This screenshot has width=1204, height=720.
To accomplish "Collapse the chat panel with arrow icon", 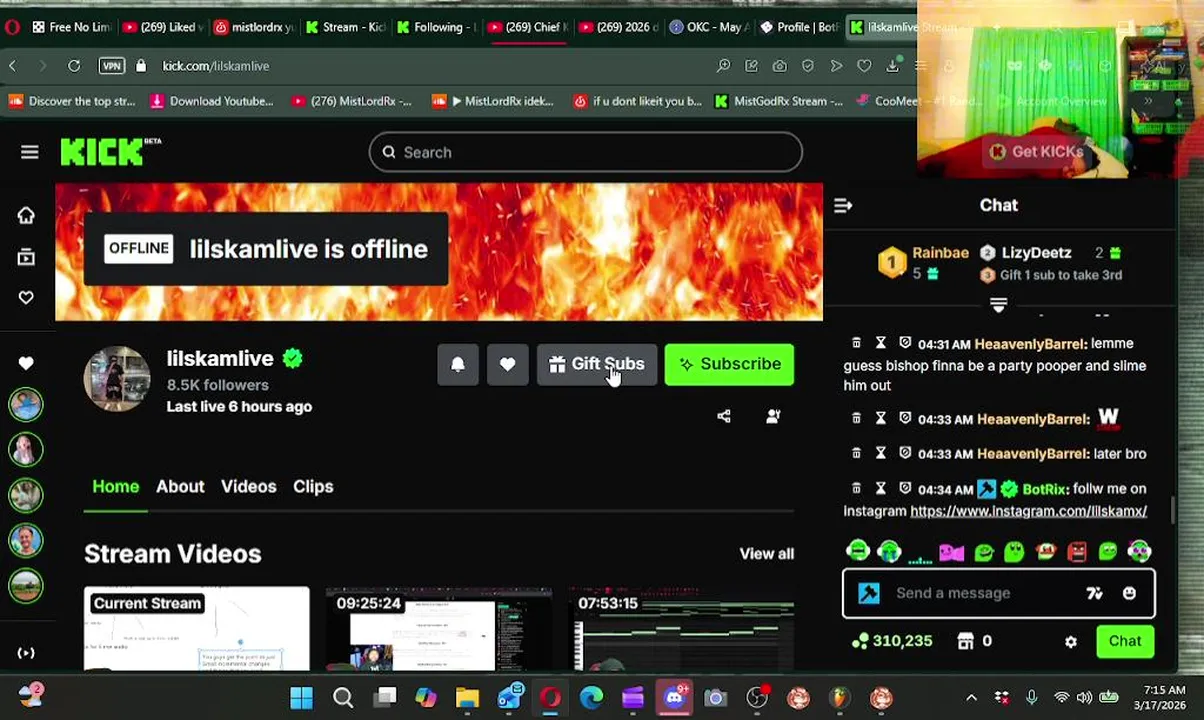I will click(843, 205).
